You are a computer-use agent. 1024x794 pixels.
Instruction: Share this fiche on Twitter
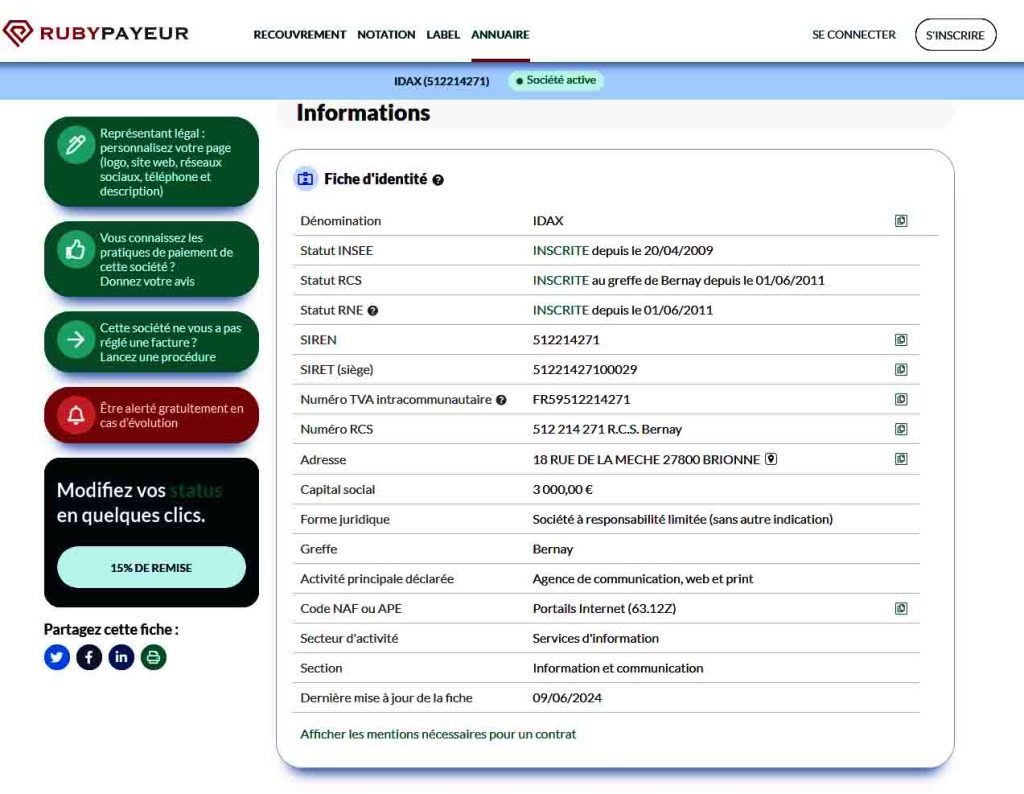(x=57, y=657)
